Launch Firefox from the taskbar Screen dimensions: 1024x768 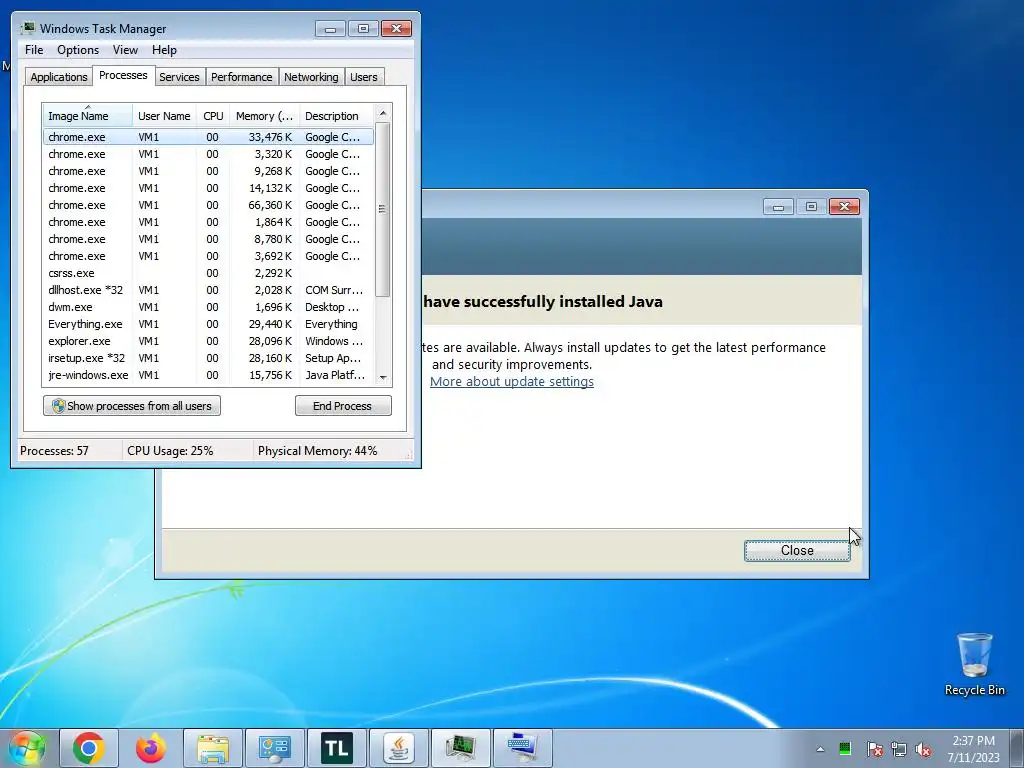[x=151, y=748]
